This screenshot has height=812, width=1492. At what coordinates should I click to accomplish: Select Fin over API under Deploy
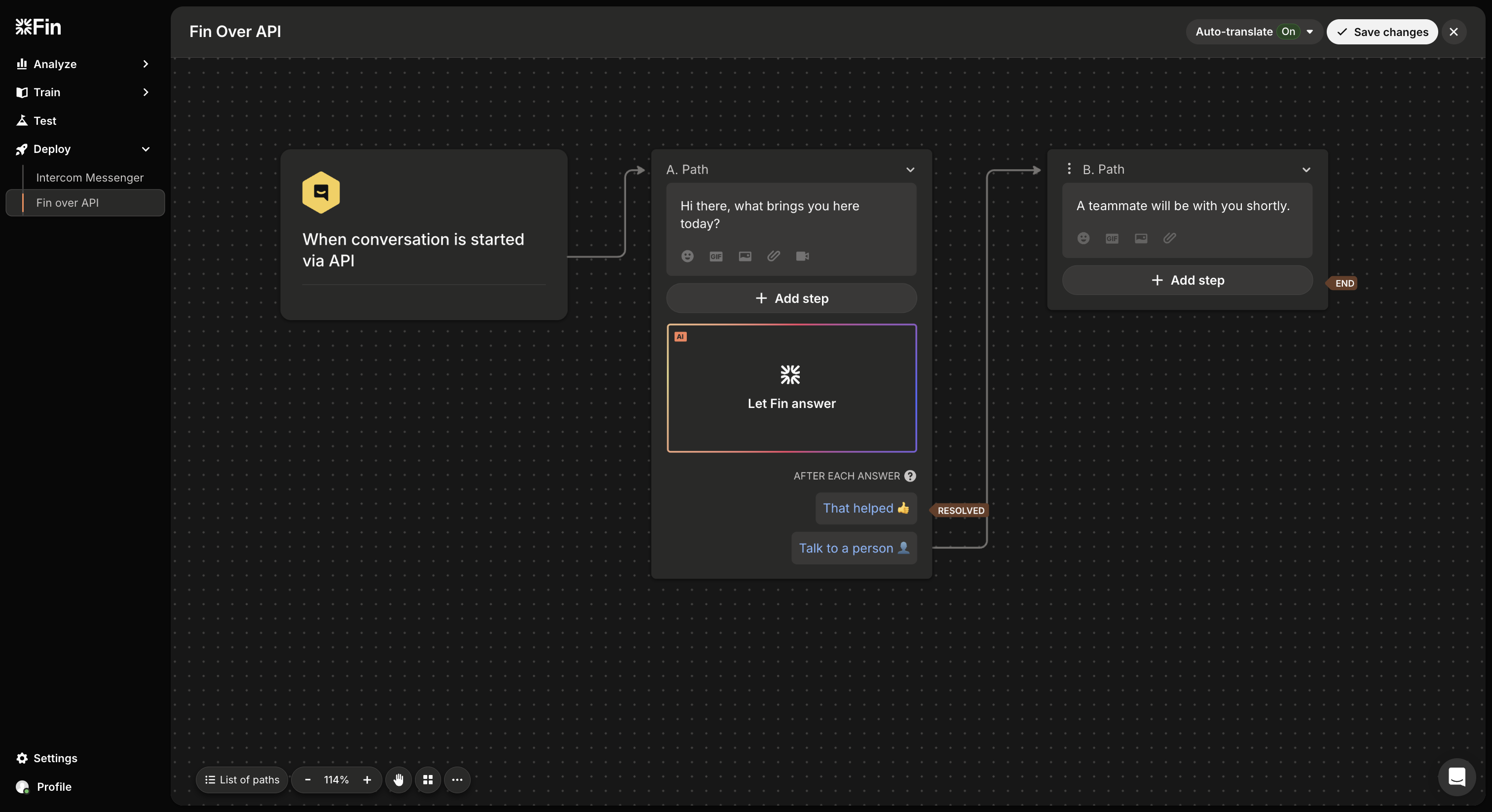pos(85,203)
